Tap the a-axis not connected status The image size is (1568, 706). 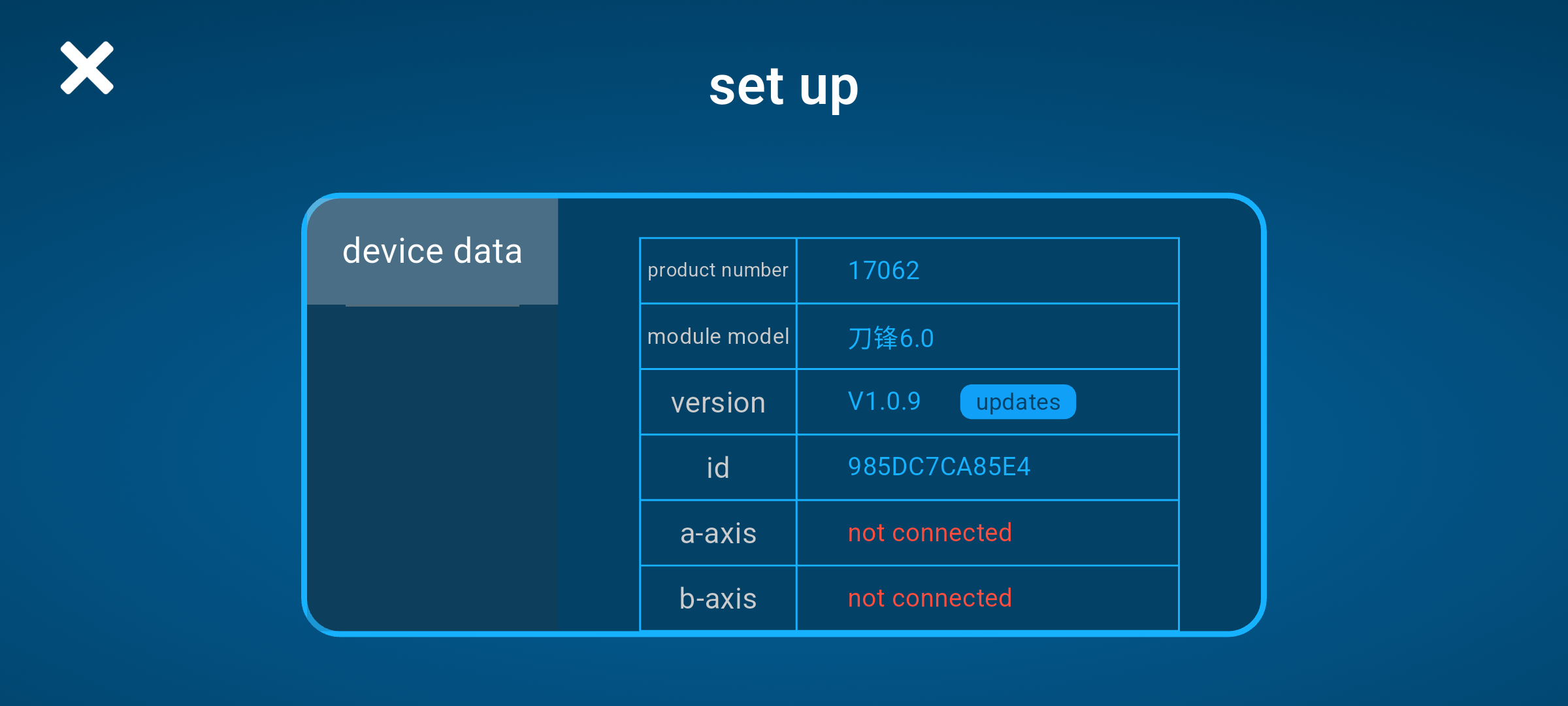coord(930,533)
